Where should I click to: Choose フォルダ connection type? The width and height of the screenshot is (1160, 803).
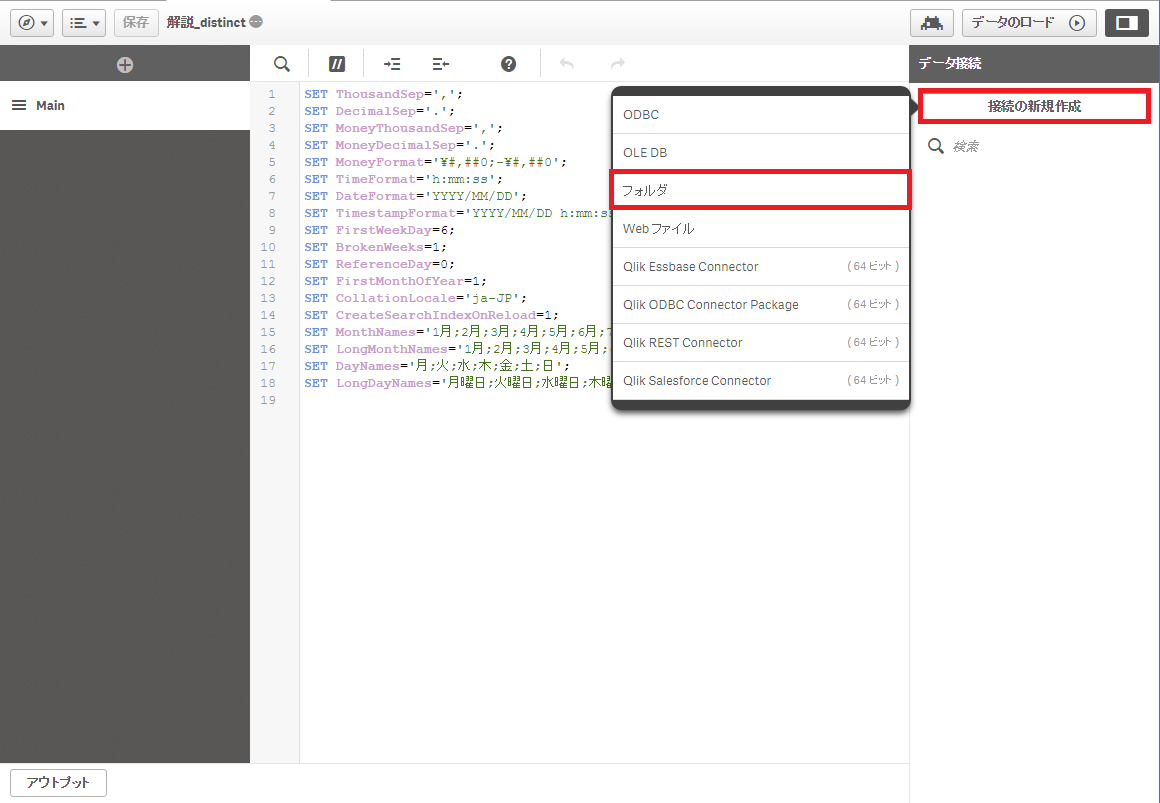[761, 190]
